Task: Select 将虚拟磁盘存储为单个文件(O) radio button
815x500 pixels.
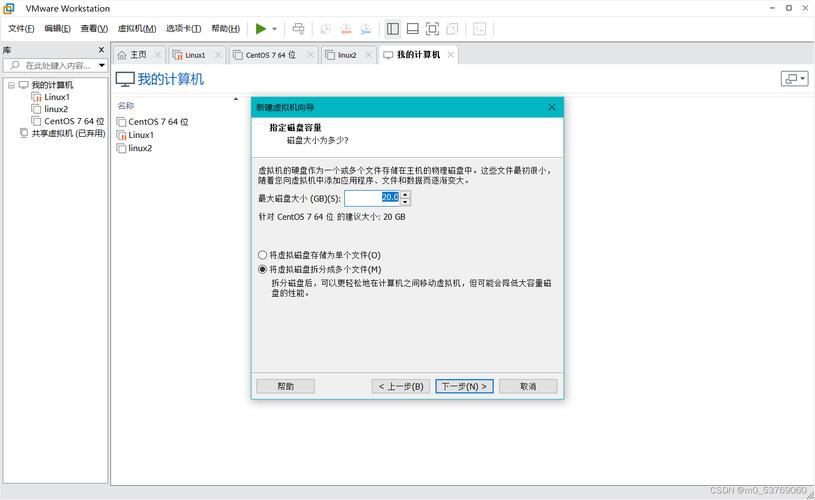Action: [x=262, y=255]
